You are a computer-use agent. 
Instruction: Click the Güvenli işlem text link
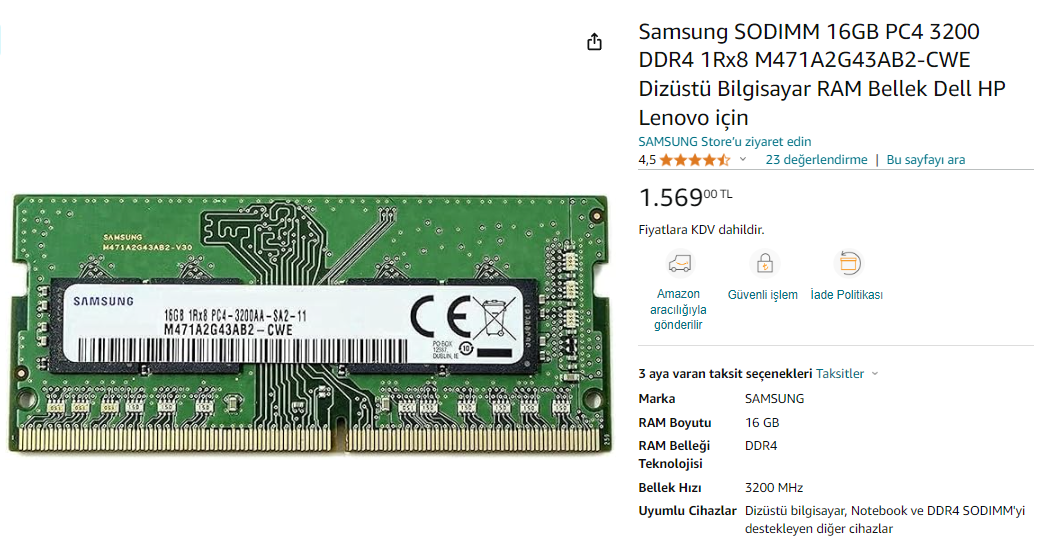pyautogui.click(x=763, y=295)
